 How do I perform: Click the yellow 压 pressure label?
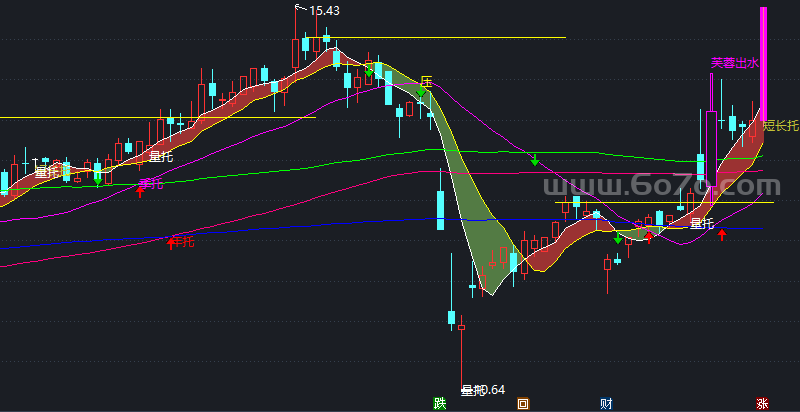coord(426,80)
